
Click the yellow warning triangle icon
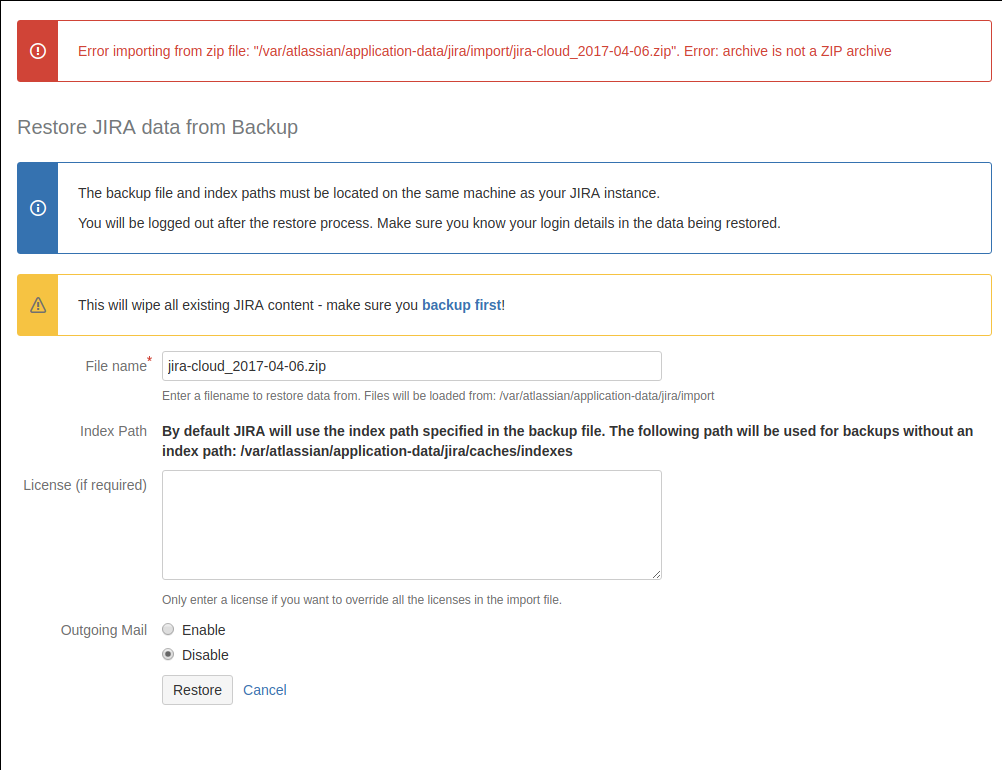[38, 305]
